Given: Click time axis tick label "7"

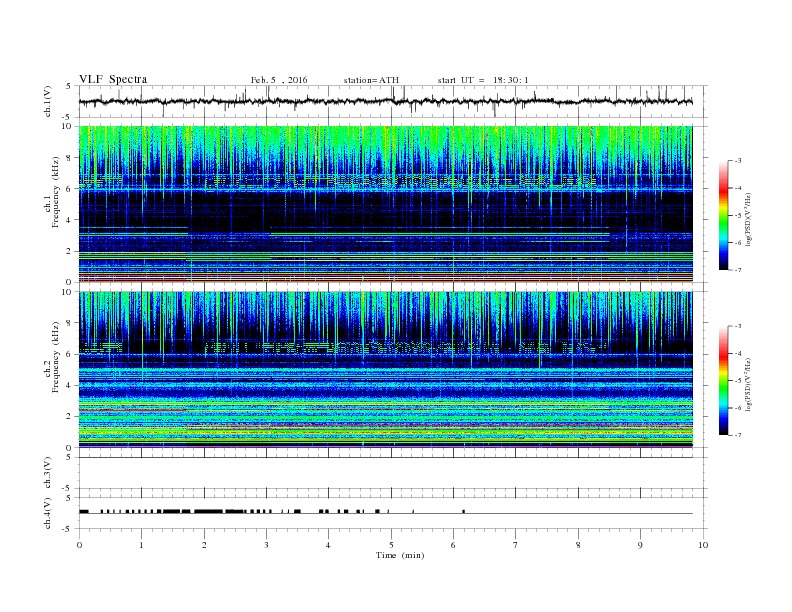Looking at the screenshot, I should click(x=516, y=545).
